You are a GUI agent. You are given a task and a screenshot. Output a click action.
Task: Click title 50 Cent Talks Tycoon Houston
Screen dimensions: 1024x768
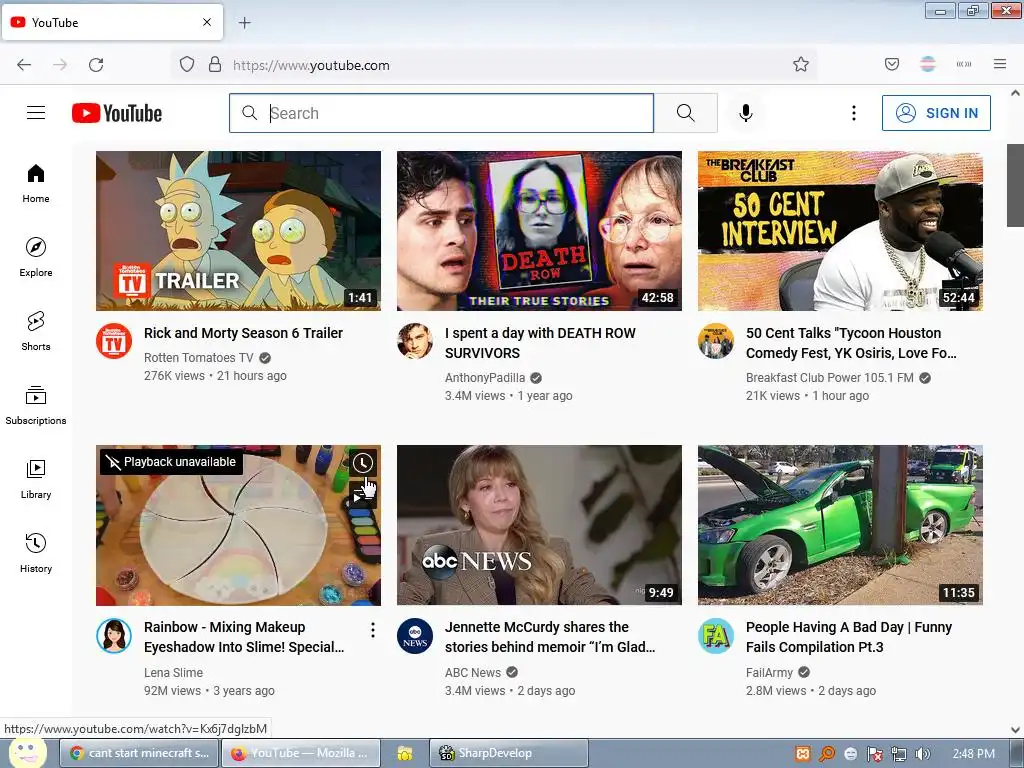coord(851,343)
